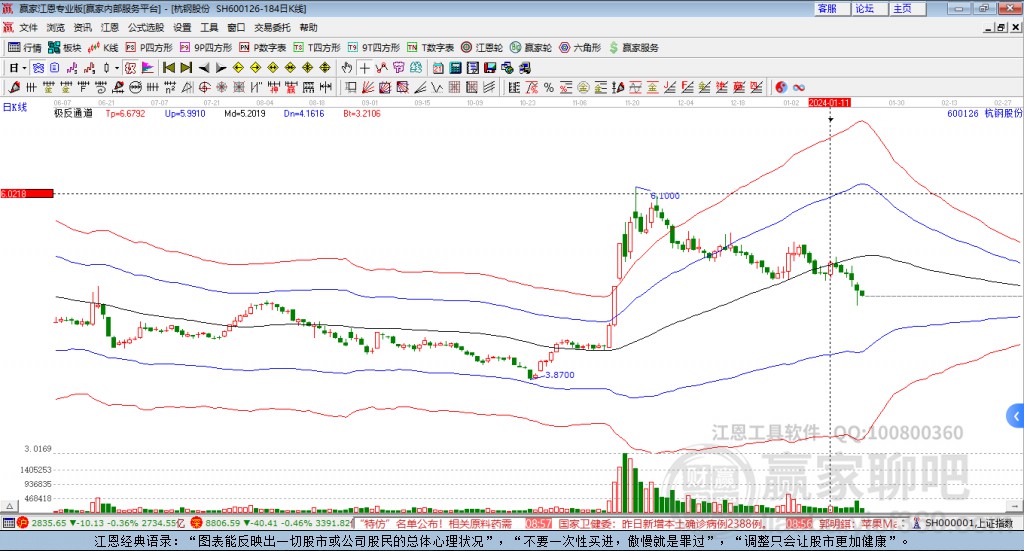
Task: Toggle the 极 reversal channel indicator button
Action: coord(130,68)
